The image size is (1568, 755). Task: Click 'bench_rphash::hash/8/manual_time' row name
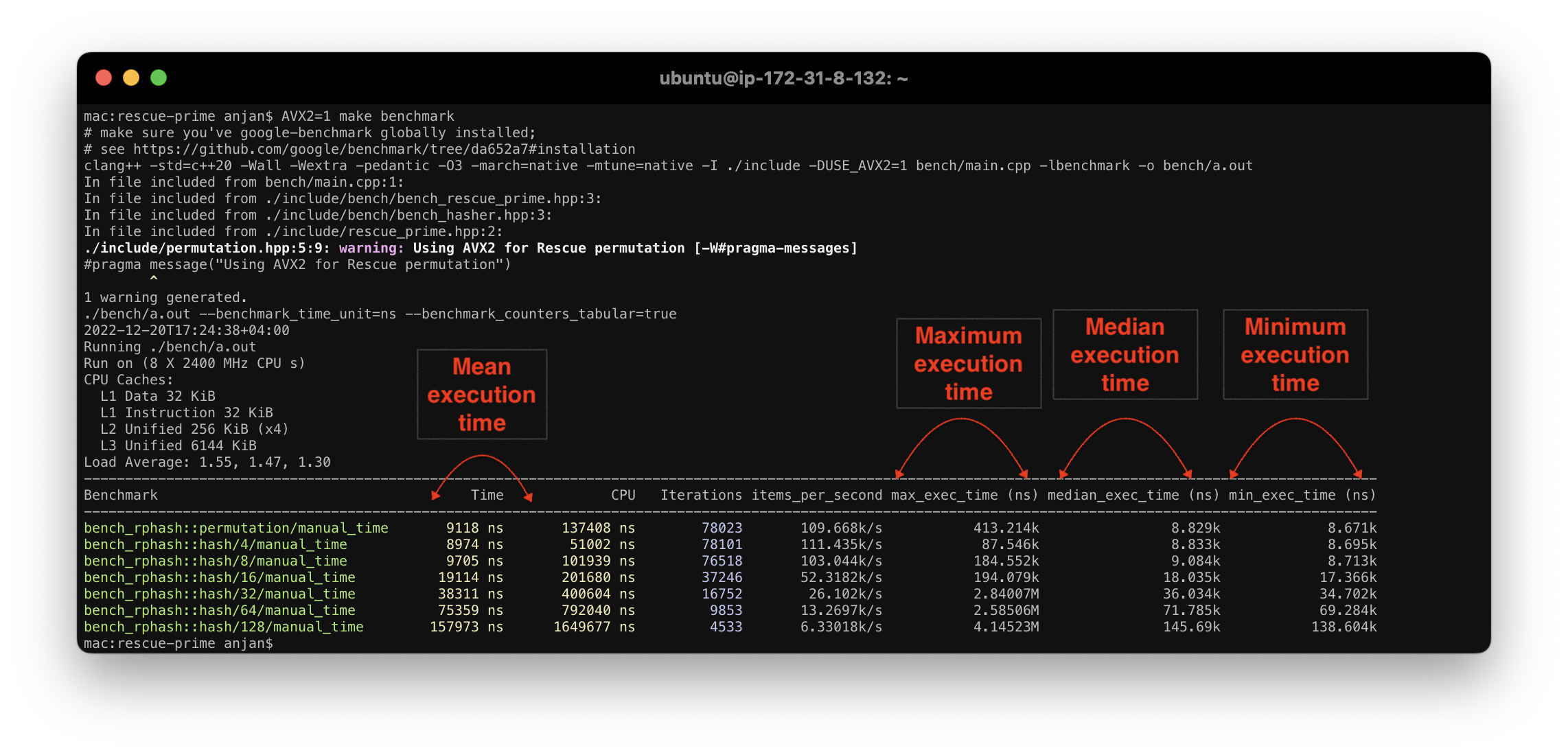pyautogui.click(x=216, y=561)
